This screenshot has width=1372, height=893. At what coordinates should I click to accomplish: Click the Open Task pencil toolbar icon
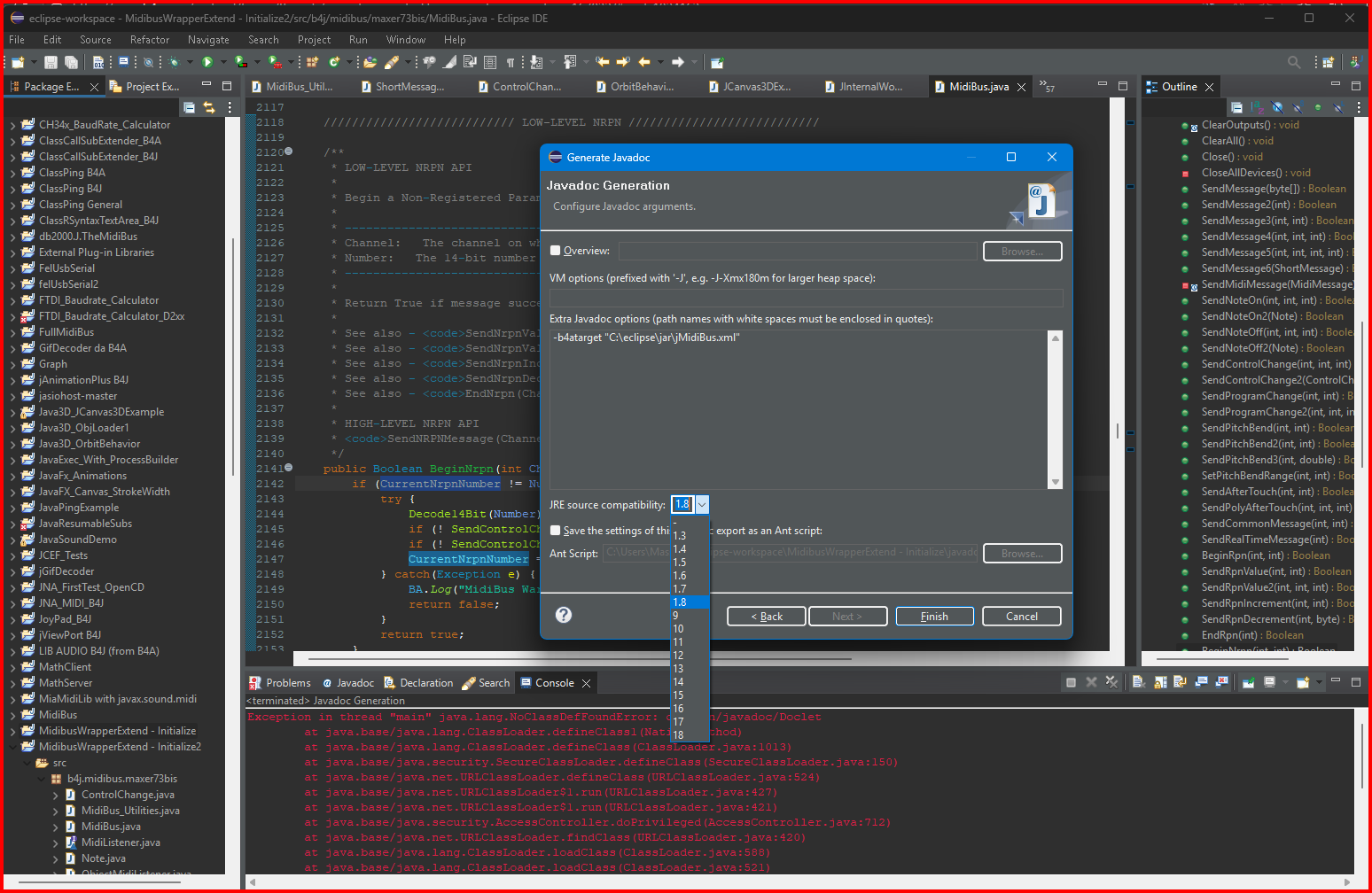(391, 62)
